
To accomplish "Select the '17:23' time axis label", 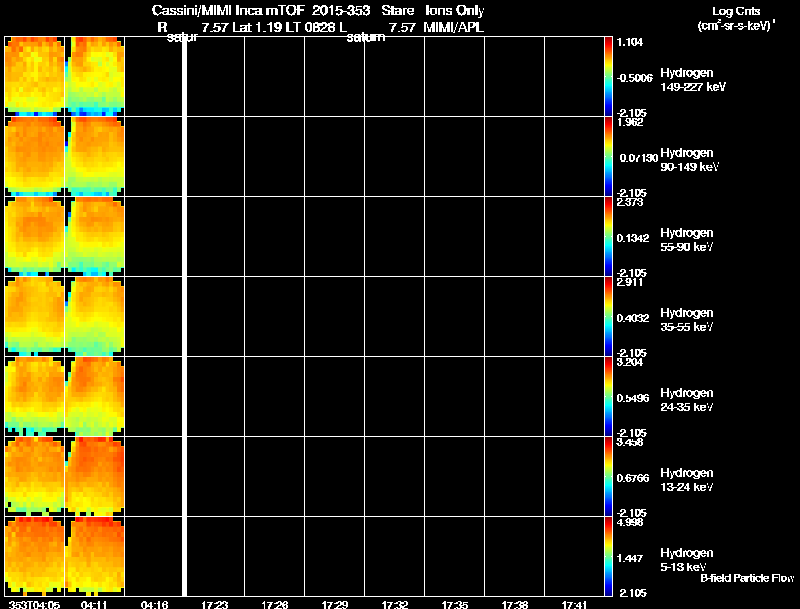I will pyautogui.click(x=214, y=604).
